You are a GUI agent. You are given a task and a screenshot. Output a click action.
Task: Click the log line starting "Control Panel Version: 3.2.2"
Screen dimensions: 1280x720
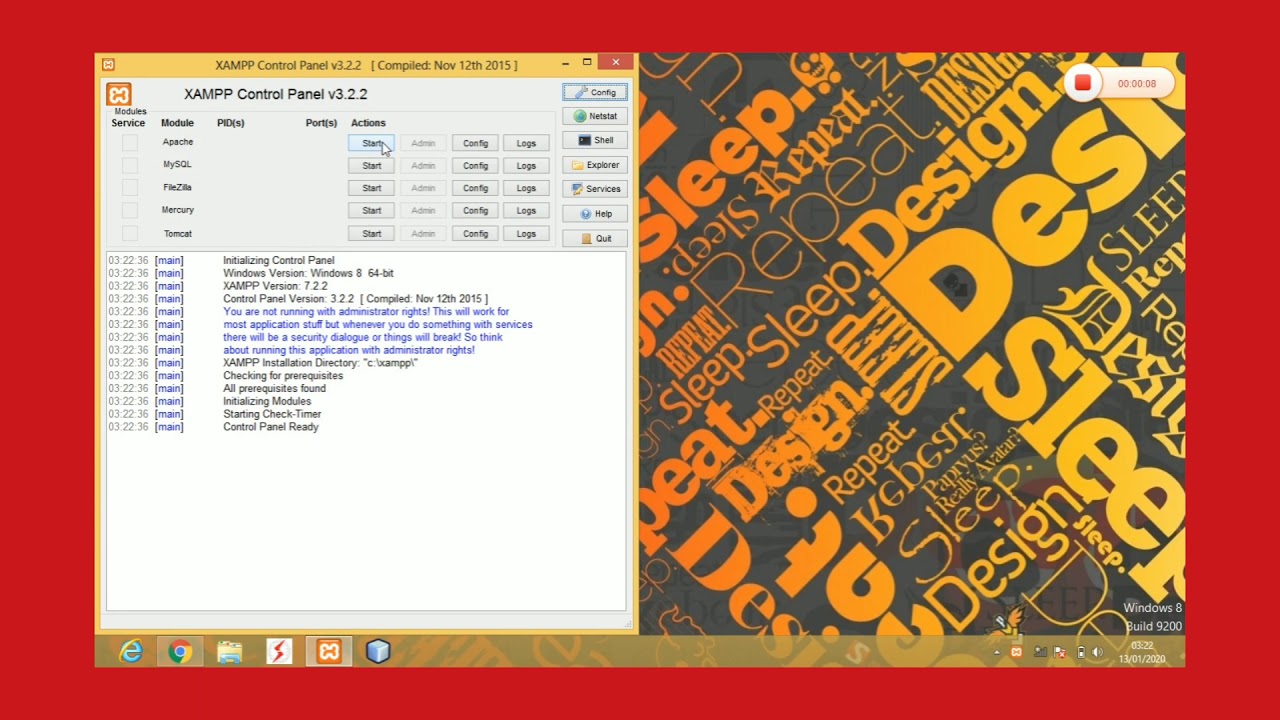[x=355, y=299]
